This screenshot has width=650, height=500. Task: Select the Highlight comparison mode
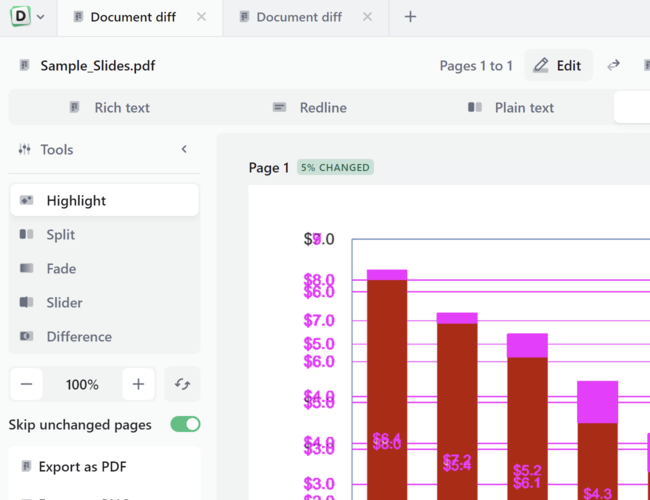104,200
